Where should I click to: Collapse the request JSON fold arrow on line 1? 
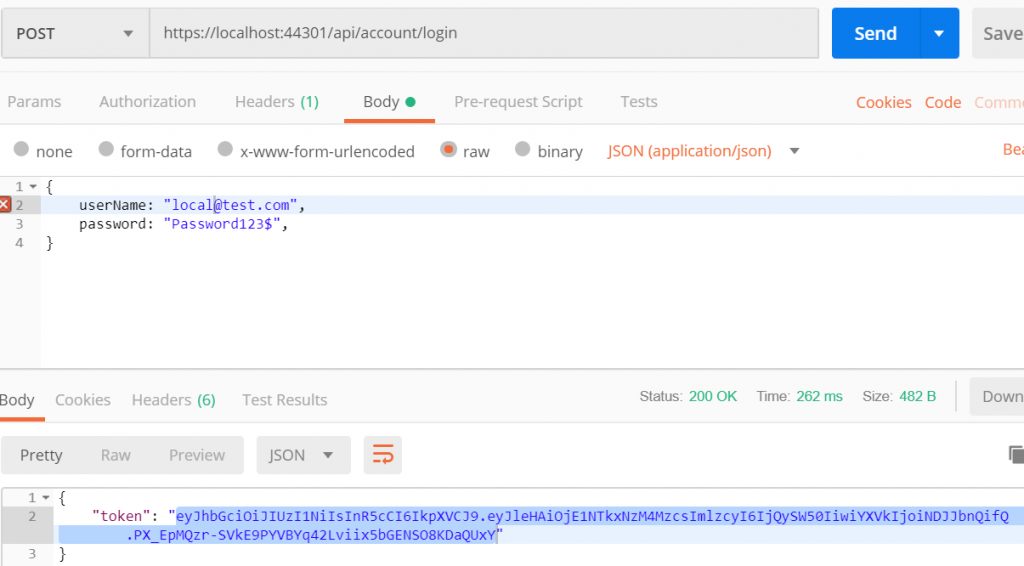(x=33, y=187)
